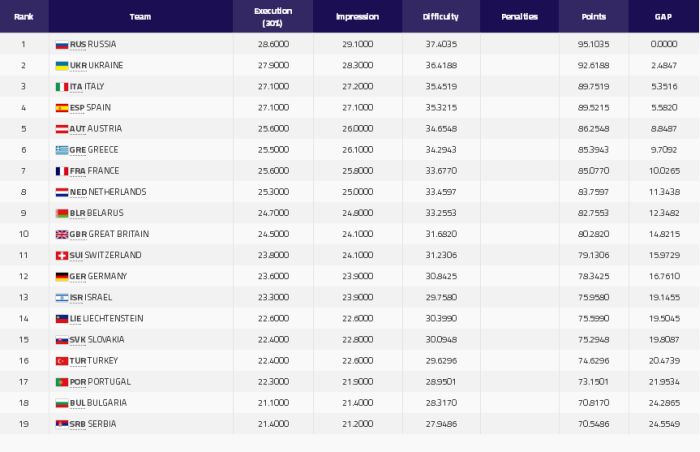
Task: Click the Greece flag icon
Action: pyautogui.click(x=61, y=150)
